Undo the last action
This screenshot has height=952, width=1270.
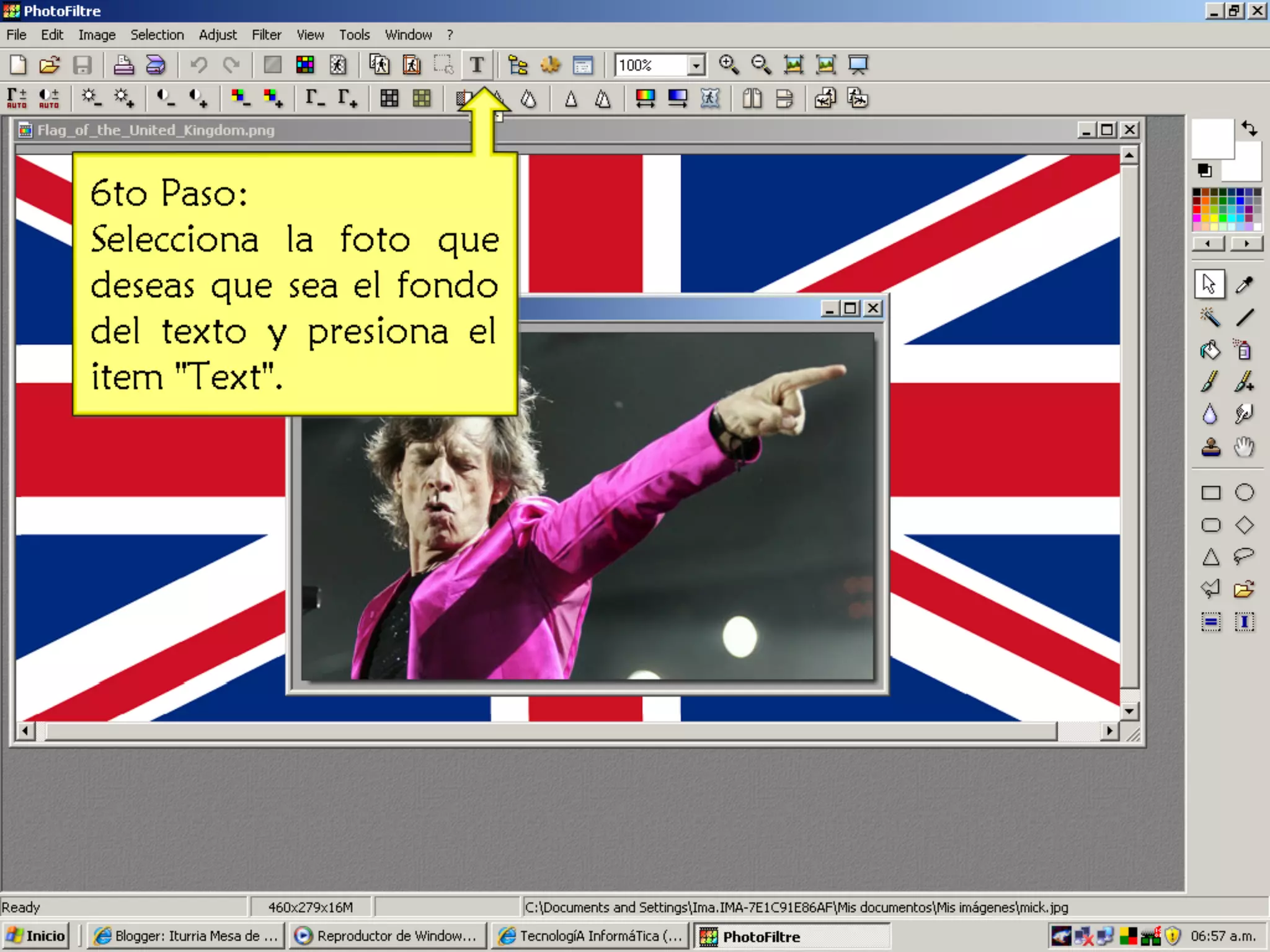pyautogui.click(x=198, y=64)
